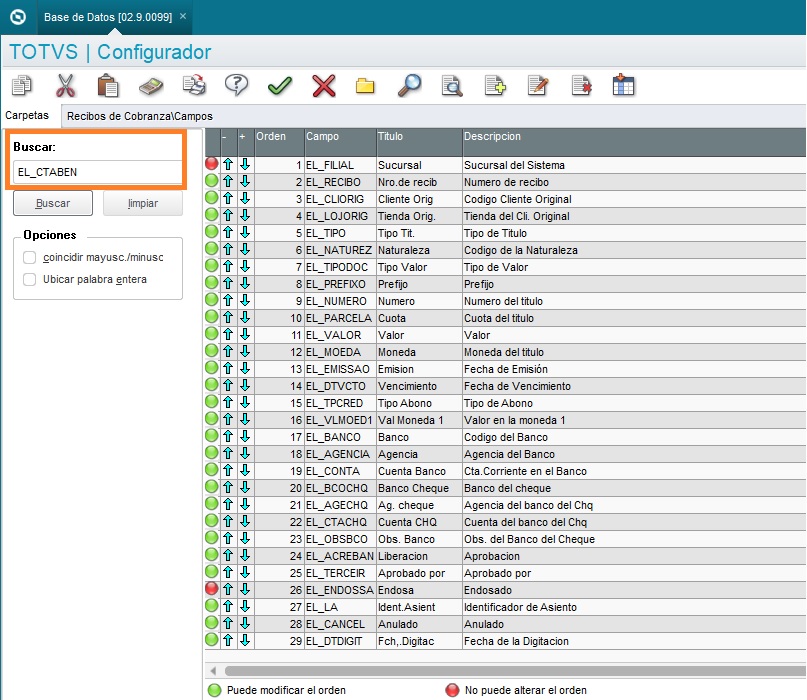The height and width of the screenshot is (700, 807).
Task: Open the Help question mark icon
Action: pos(237,85)
